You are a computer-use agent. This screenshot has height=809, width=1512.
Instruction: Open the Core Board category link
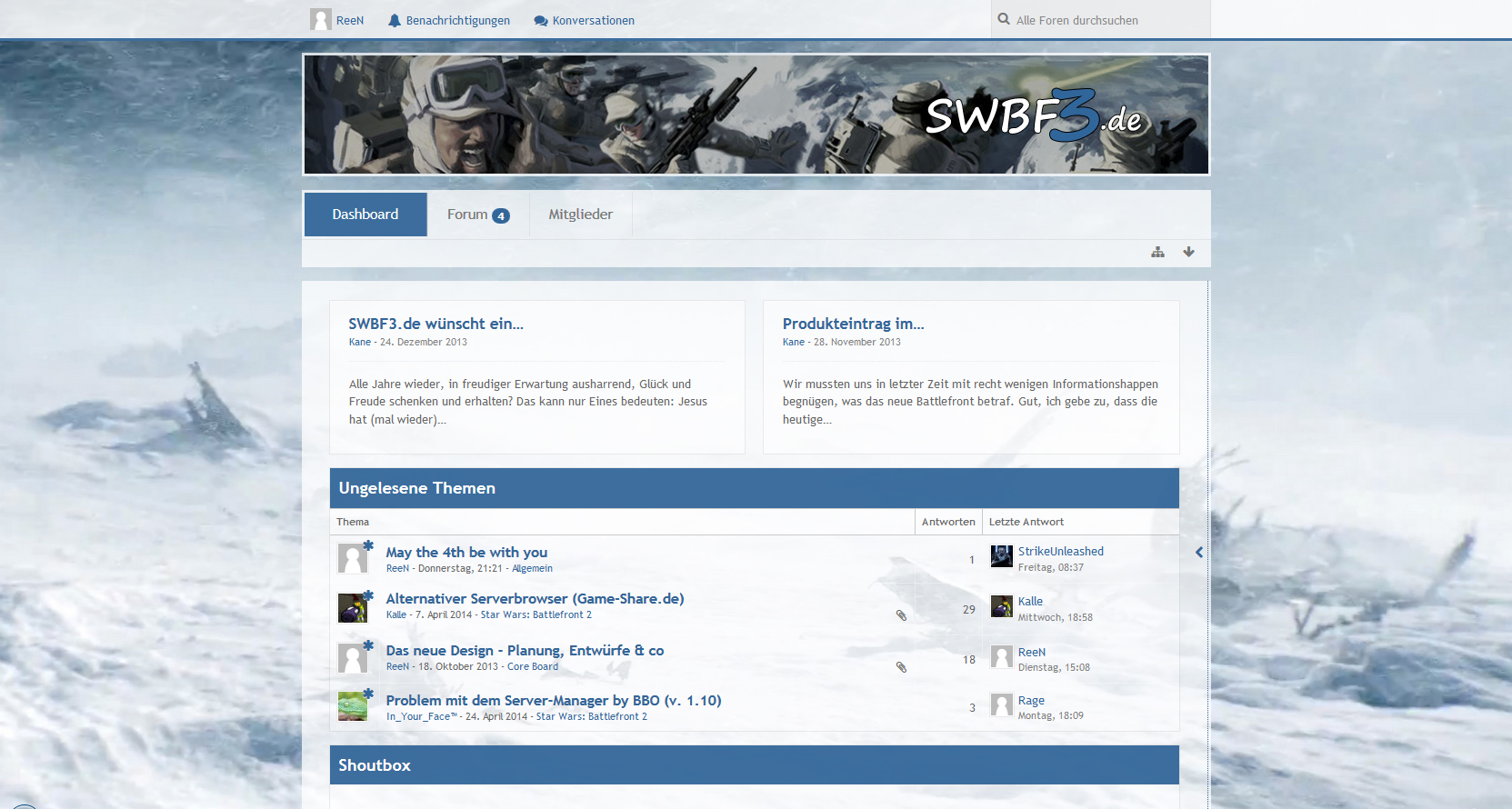(x=533, y=667)
